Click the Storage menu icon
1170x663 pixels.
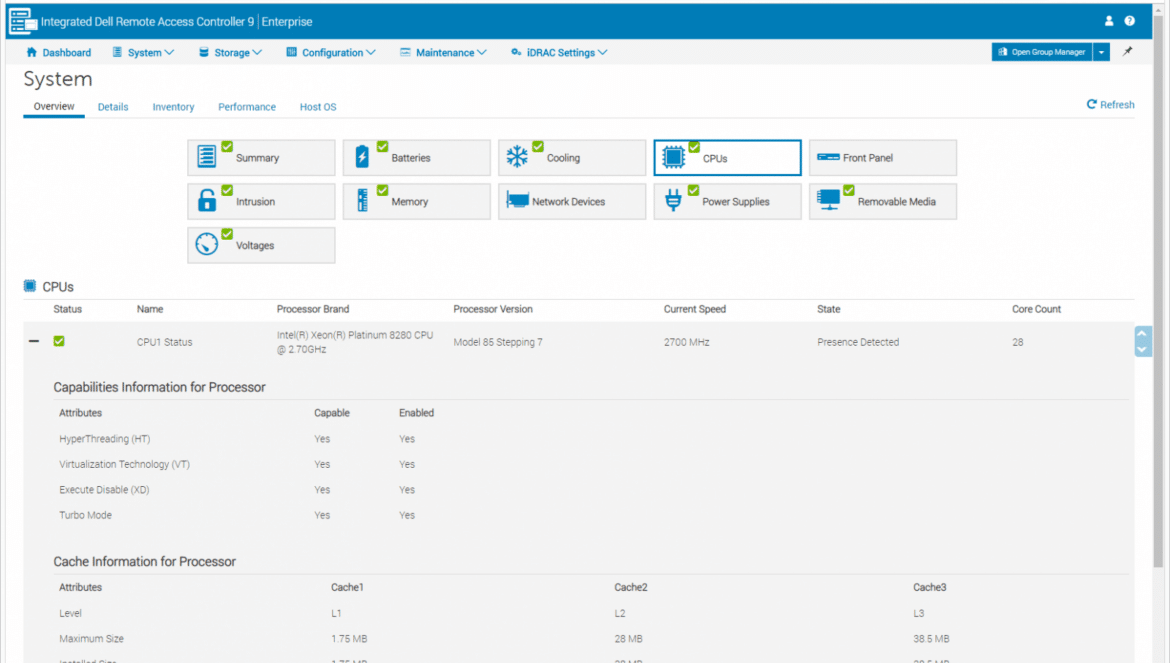(x=204, y=52)
